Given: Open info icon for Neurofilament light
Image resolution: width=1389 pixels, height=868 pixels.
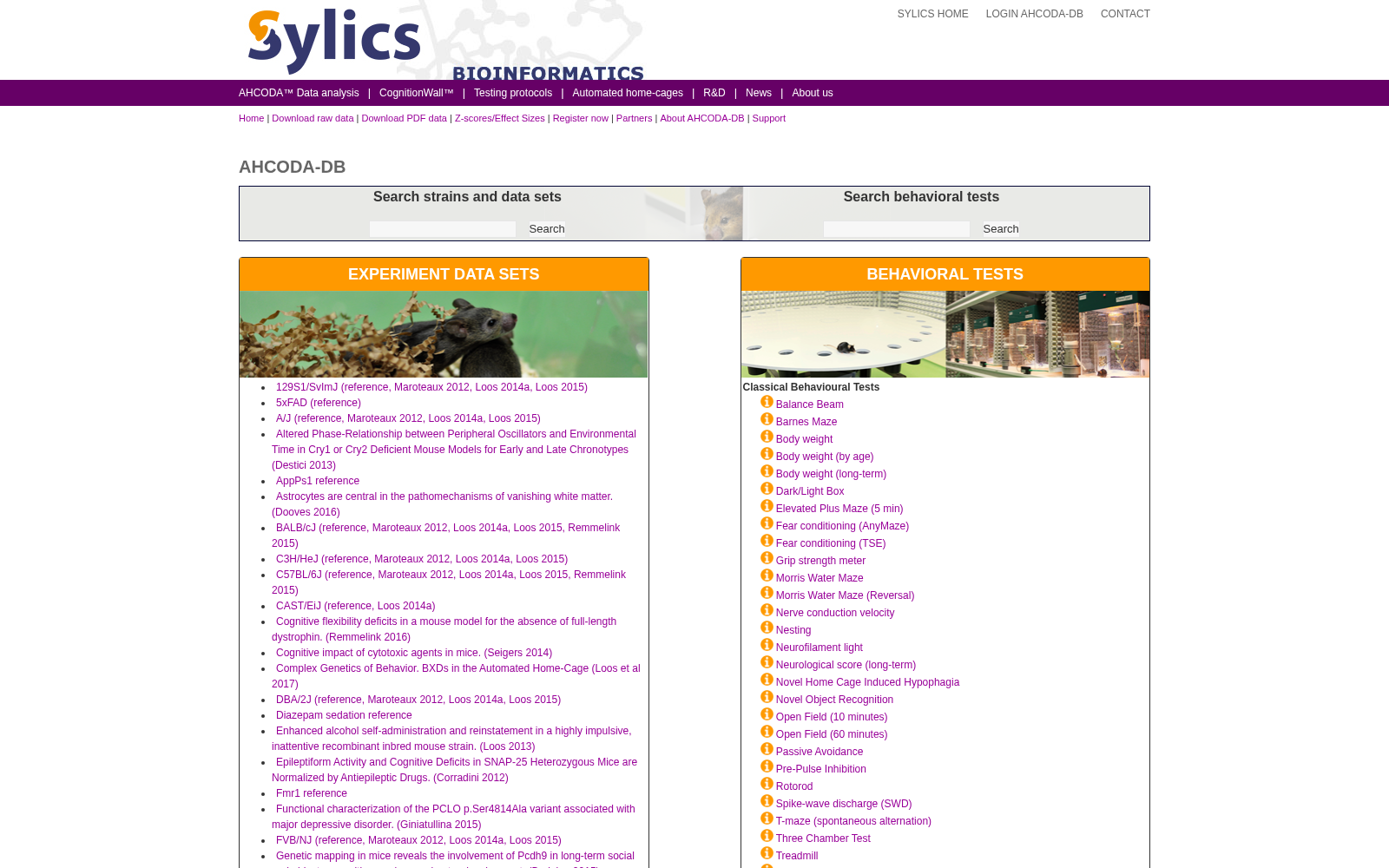Looking at the screenshot, I should click(x=767, y=645).
